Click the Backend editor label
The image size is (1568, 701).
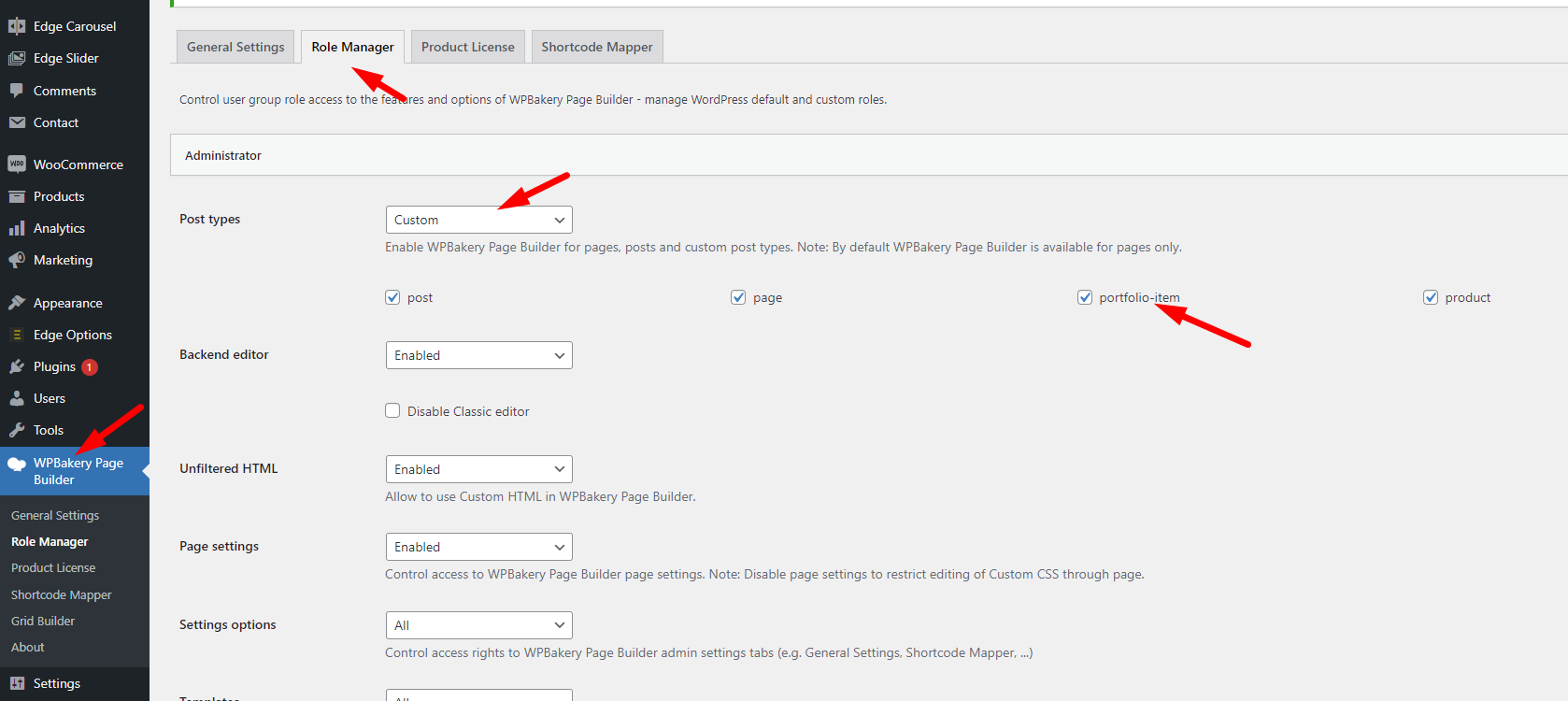point(224,354)
